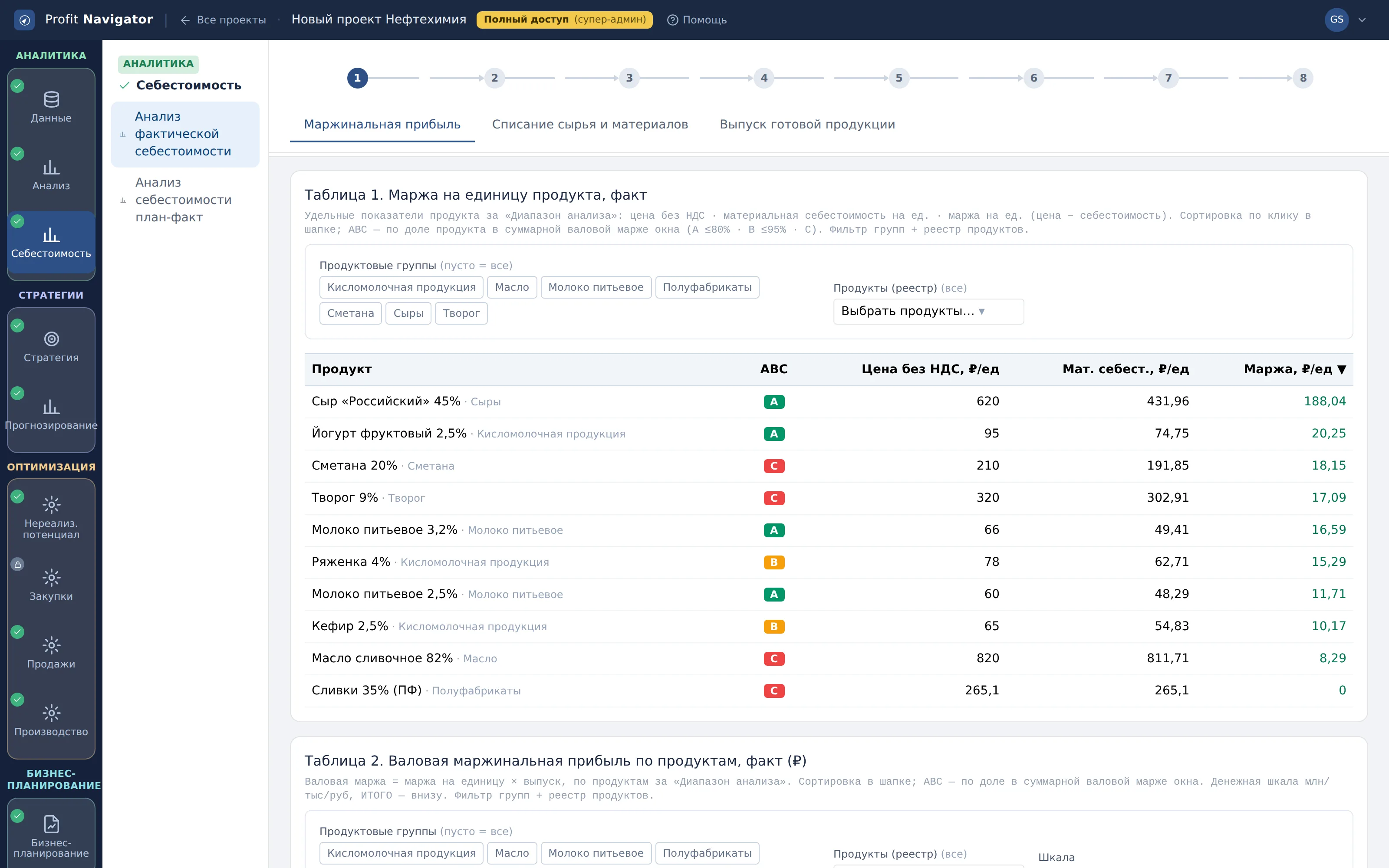Switch to Маржинальная прибыль tab
Image resolution: width=1389 pixels, height=868 pixels.
pyautogui.click(x=382, y=125)
